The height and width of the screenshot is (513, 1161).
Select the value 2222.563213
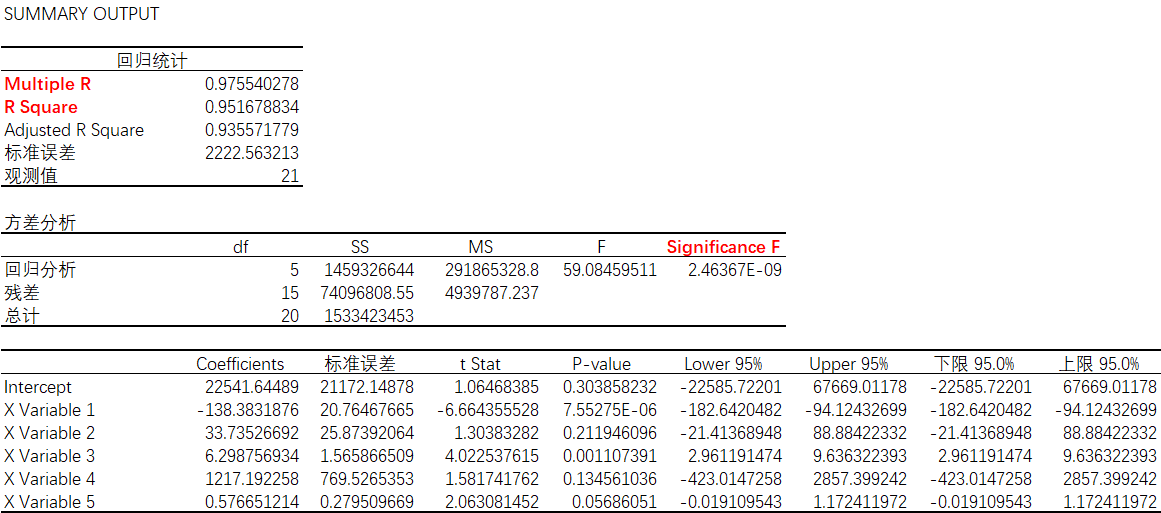pos(252,153)
